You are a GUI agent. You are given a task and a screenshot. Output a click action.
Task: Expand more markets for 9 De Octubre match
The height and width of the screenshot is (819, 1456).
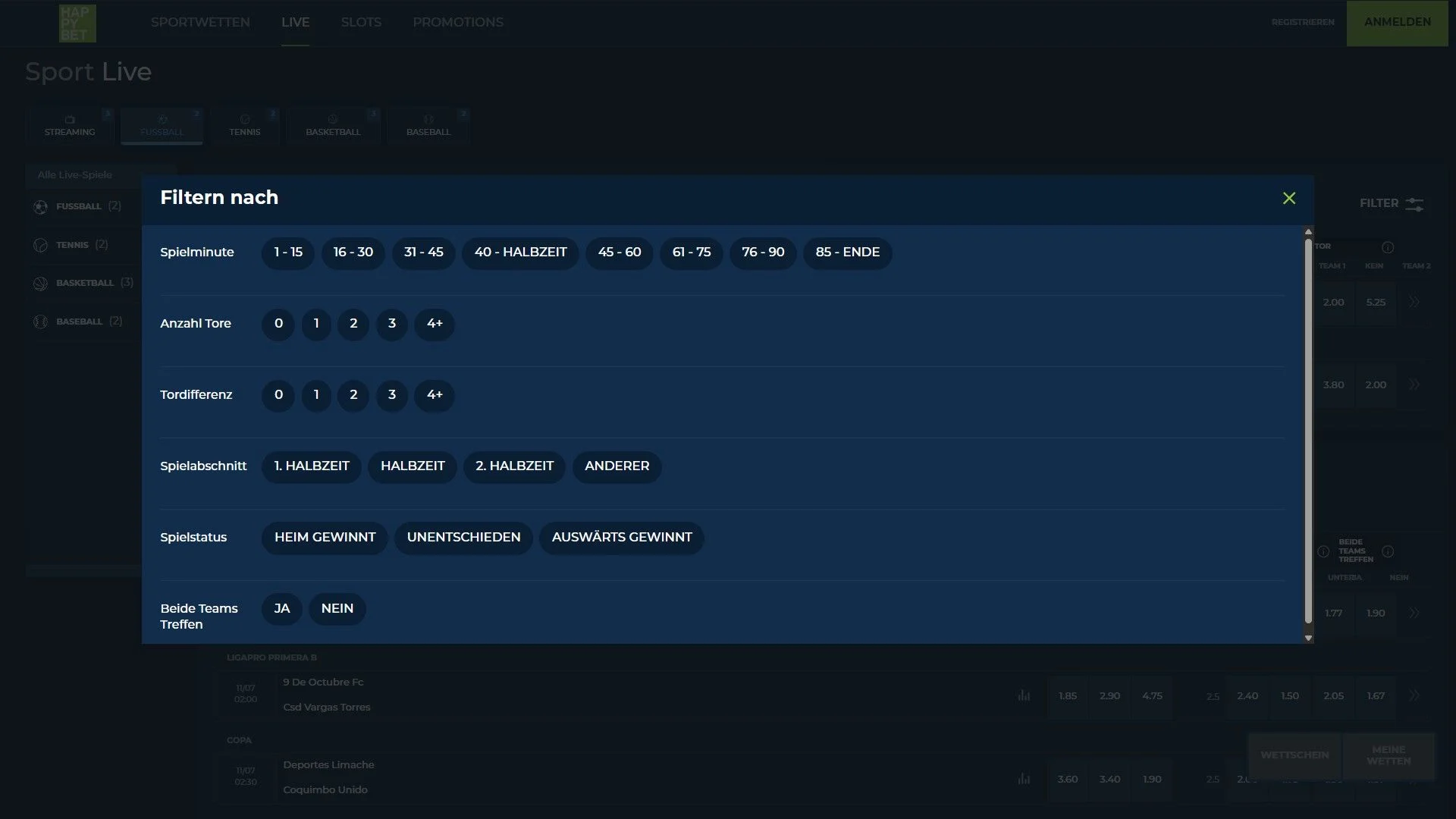[x=1414, y=695]
